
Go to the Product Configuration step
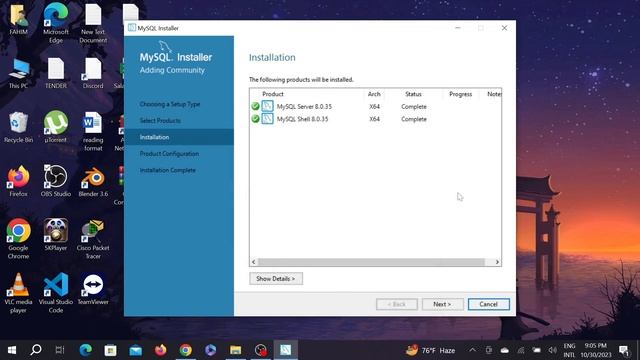click(169, 153)
